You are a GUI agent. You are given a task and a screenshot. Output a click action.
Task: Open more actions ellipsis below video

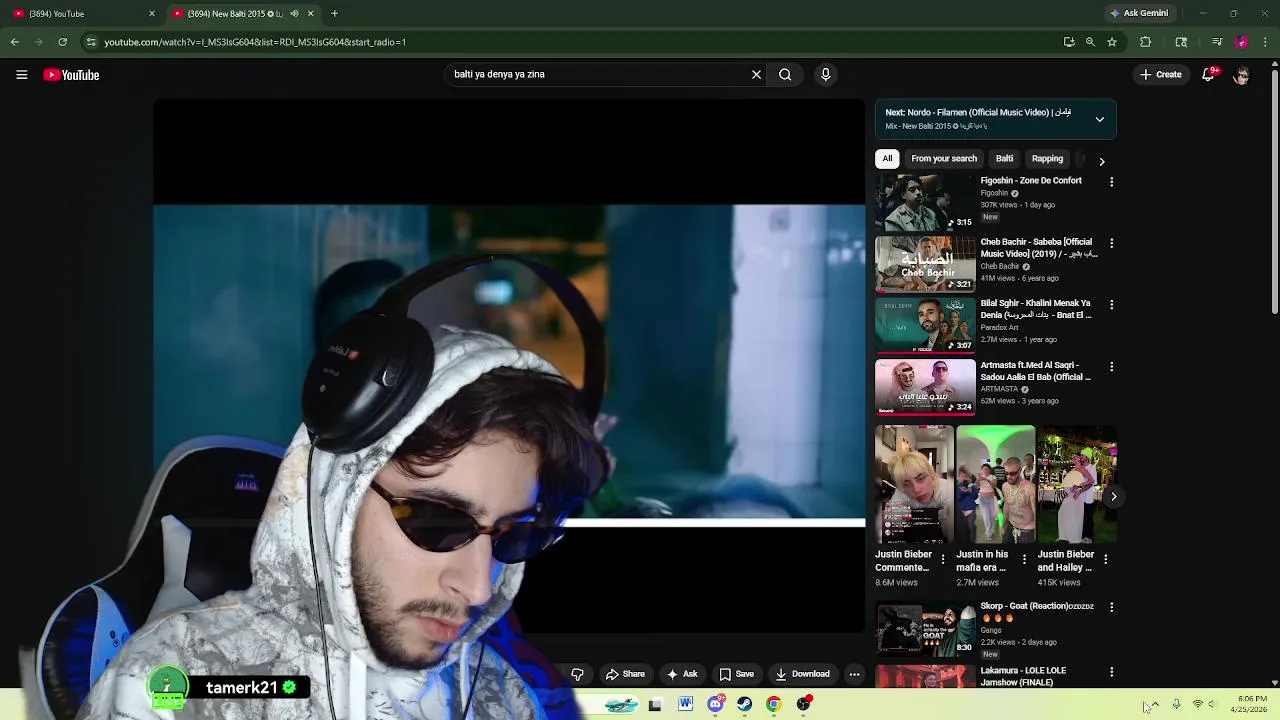click(x=854, y=674)
